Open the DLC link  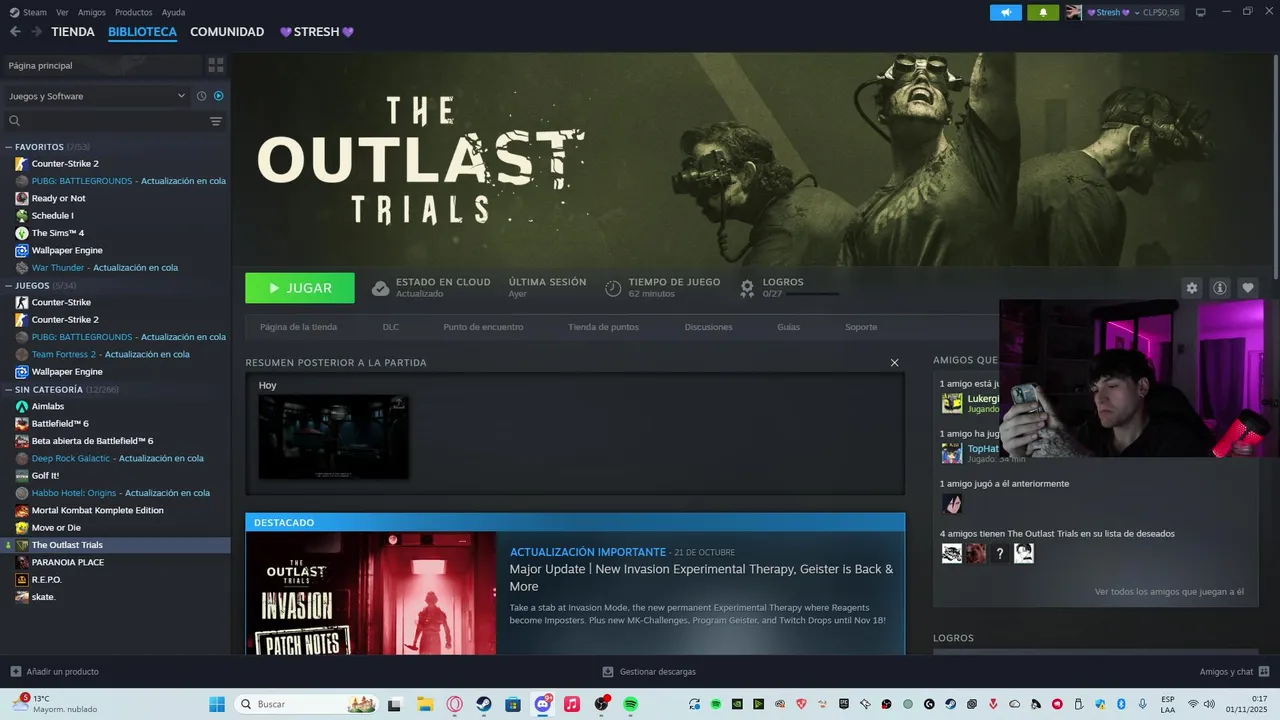390,327
